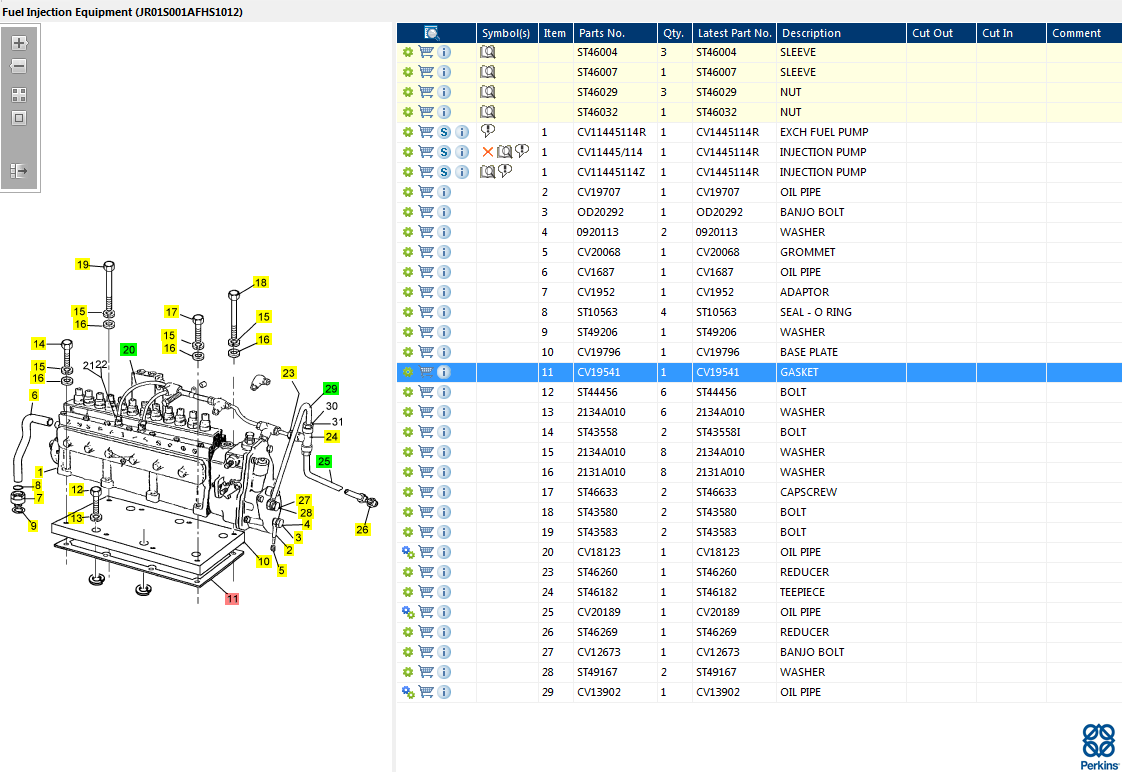
Task: Click the Parts No. column header
Action: 615,33
